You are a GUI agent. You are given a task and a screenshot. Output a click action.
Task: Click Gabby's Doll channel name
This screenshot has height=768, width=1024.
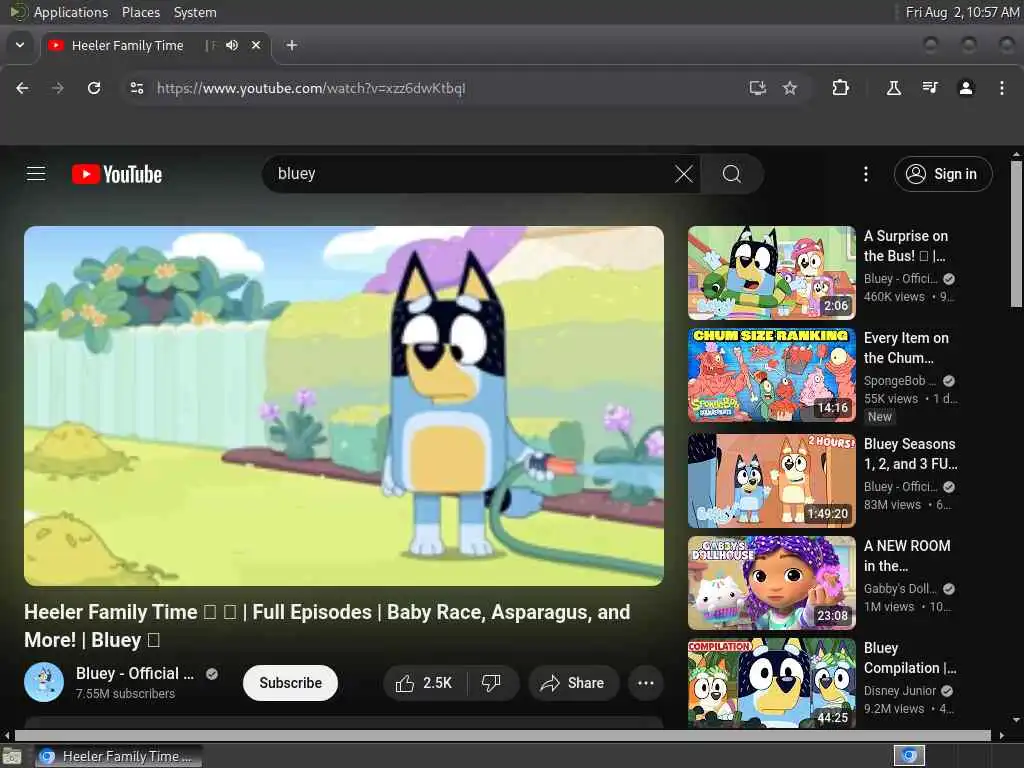click(900, 588)
